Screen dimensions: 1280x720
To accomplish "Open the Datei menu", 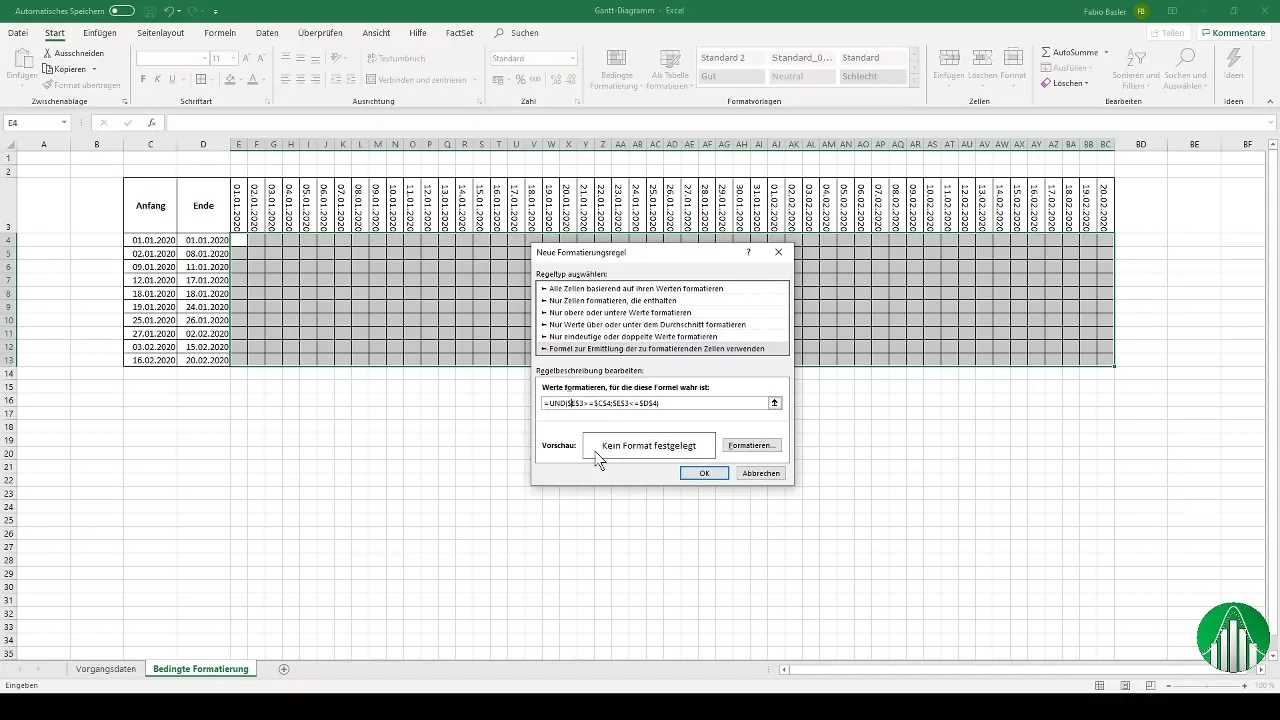I will (x=18, y=33).
